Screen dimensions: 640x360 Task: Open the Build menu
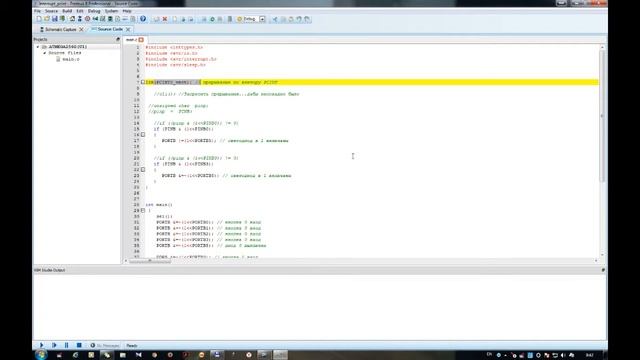pyautogui.click(x=67, y=11)
